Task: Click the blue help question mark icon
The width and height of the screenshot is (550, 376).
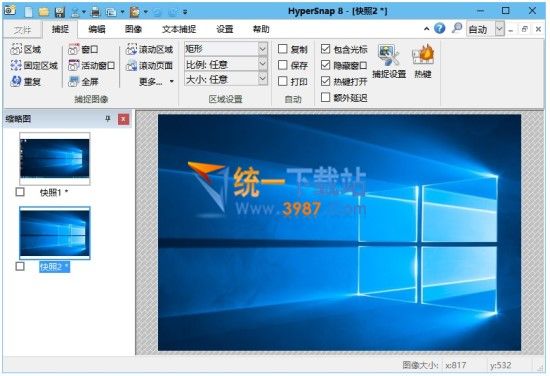Action: click(x=440, y=28)
